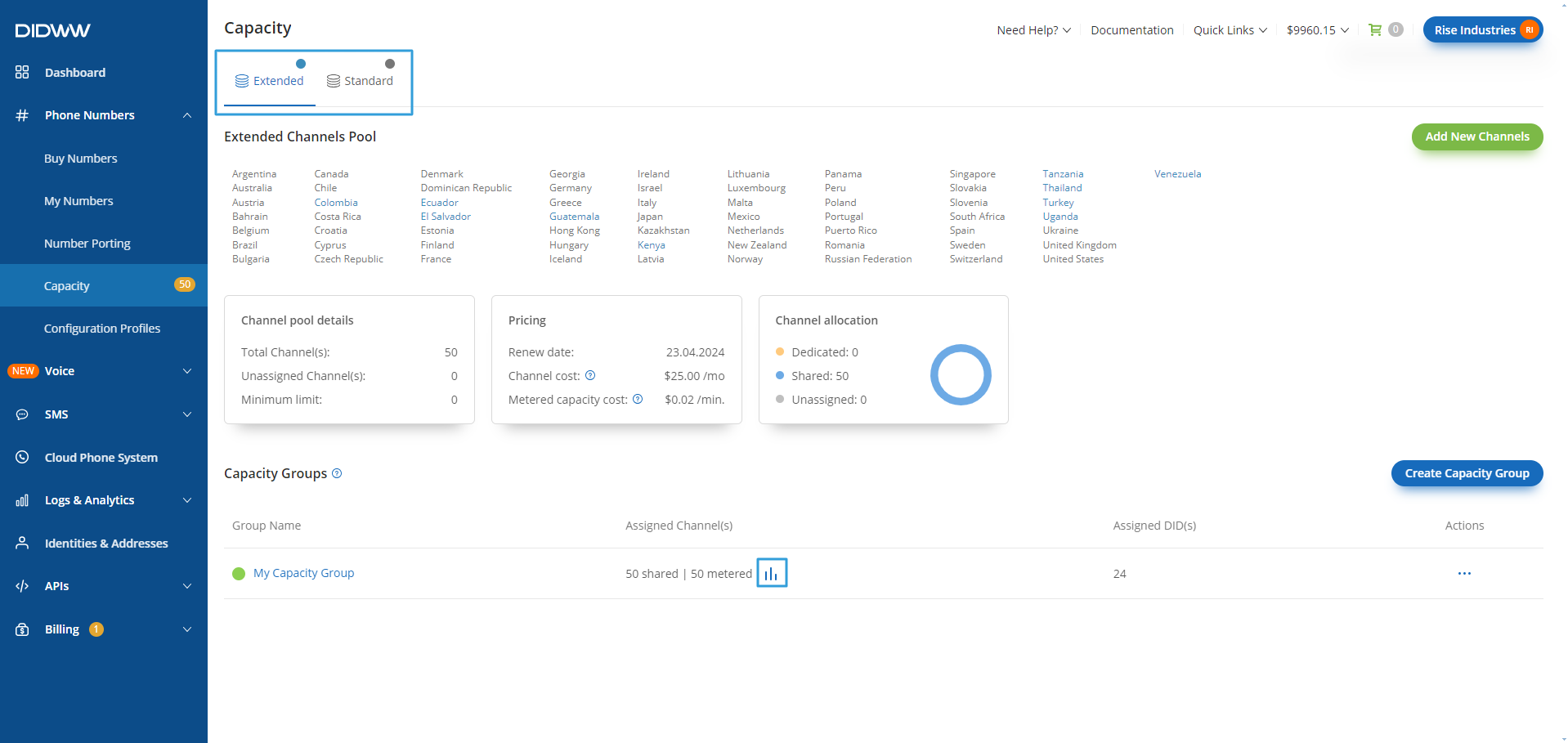Viewport: 1568px width, 743px height.
Task: Click the Turkey country link
Action: pyautogui.click(x=1058, y=203)
